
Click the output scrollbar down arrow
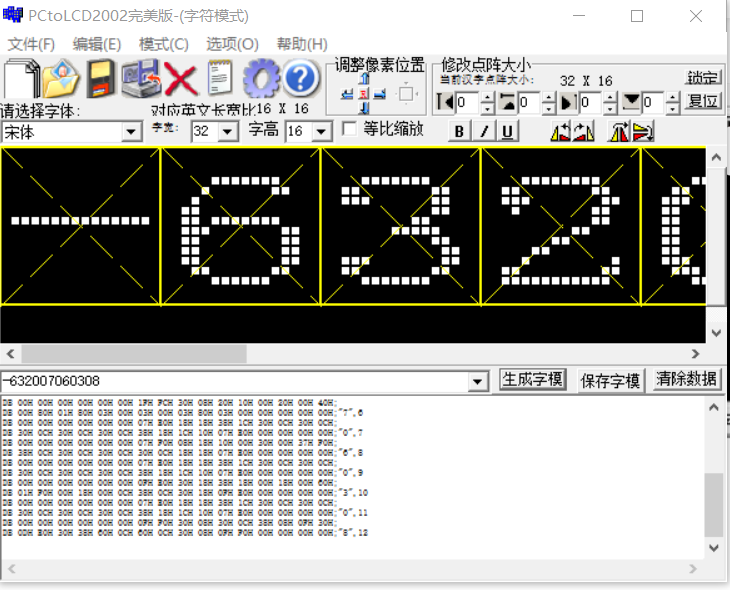point(713,548)
